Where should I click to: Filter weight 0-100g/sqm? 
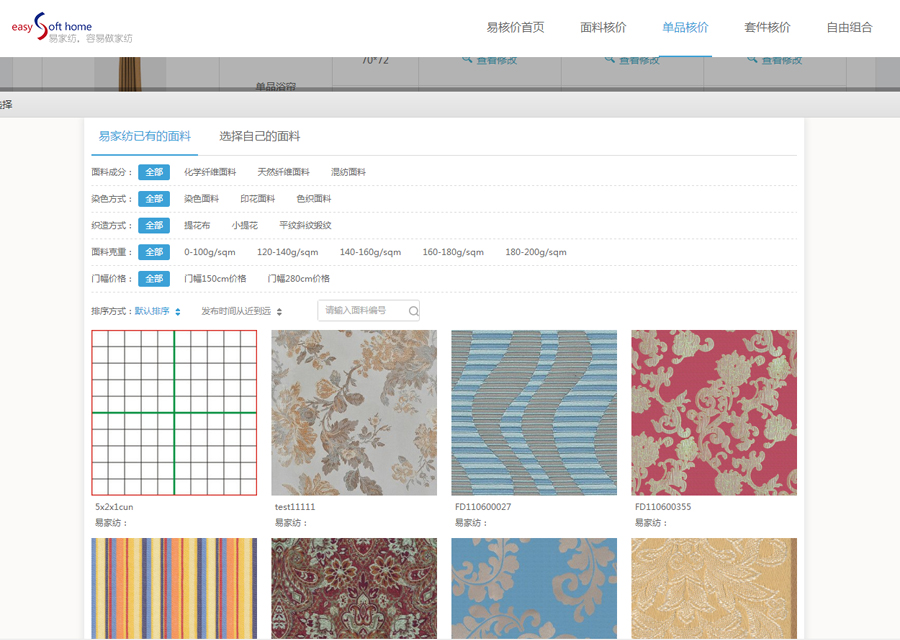tap(210, 252)
